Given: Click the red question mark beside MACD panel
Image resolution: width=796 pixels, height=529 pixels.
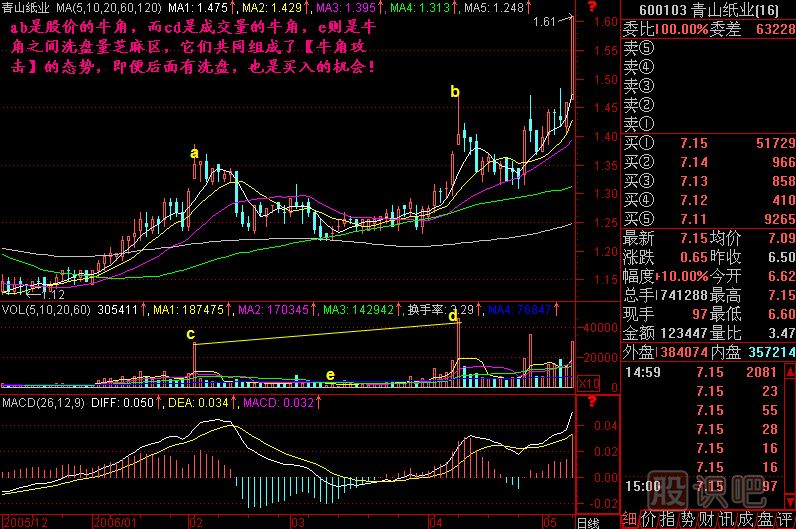Looking at the screenshot, I should [592, 402].
